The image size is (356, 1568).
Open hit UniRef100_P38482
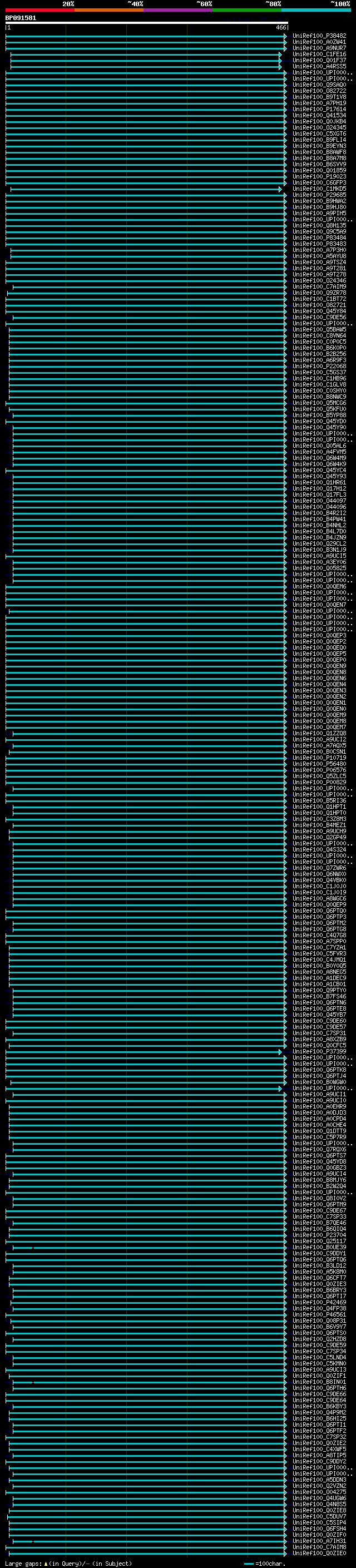[x=319, y=36]
